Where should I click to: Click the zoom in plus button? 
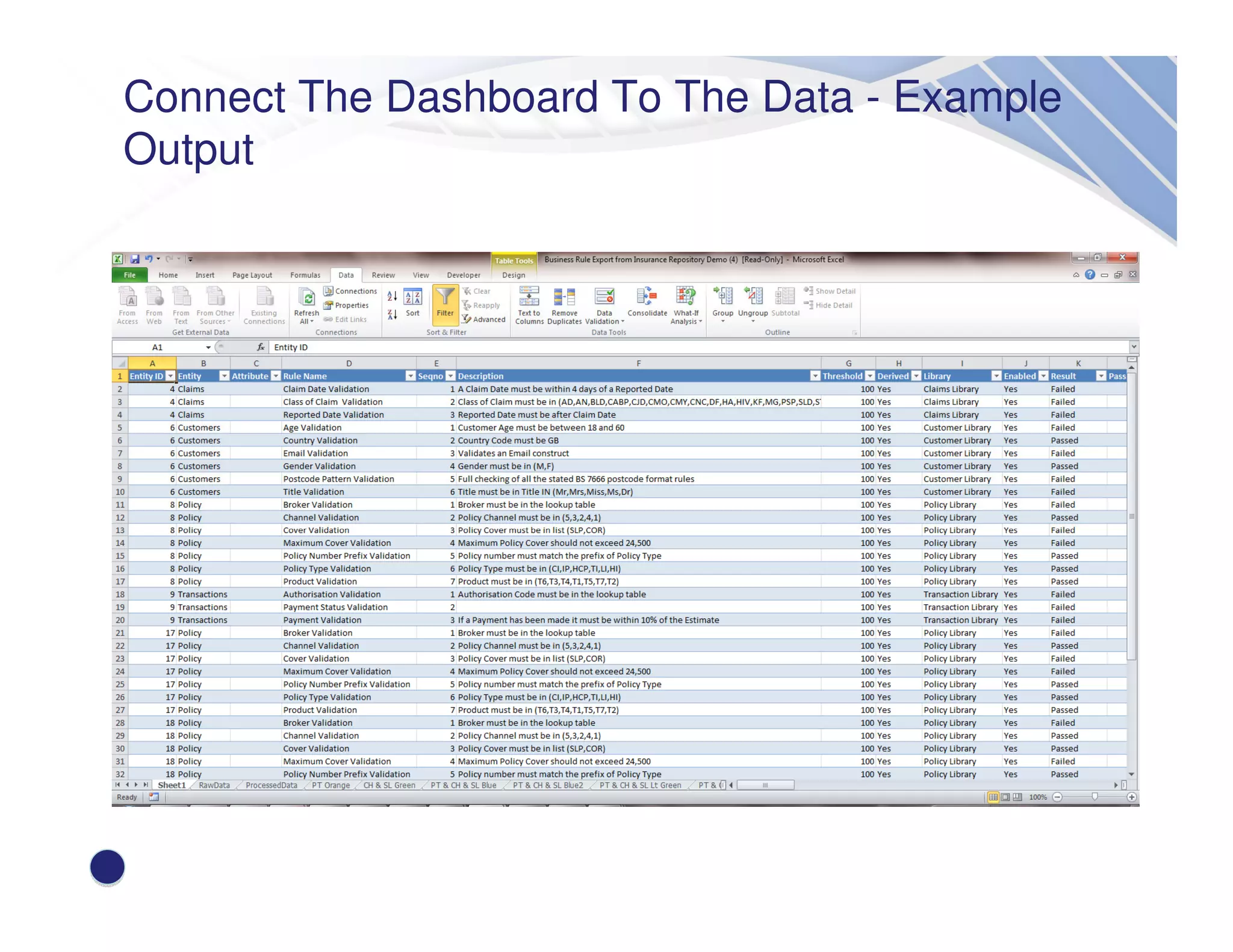(x=1131, y=797)
